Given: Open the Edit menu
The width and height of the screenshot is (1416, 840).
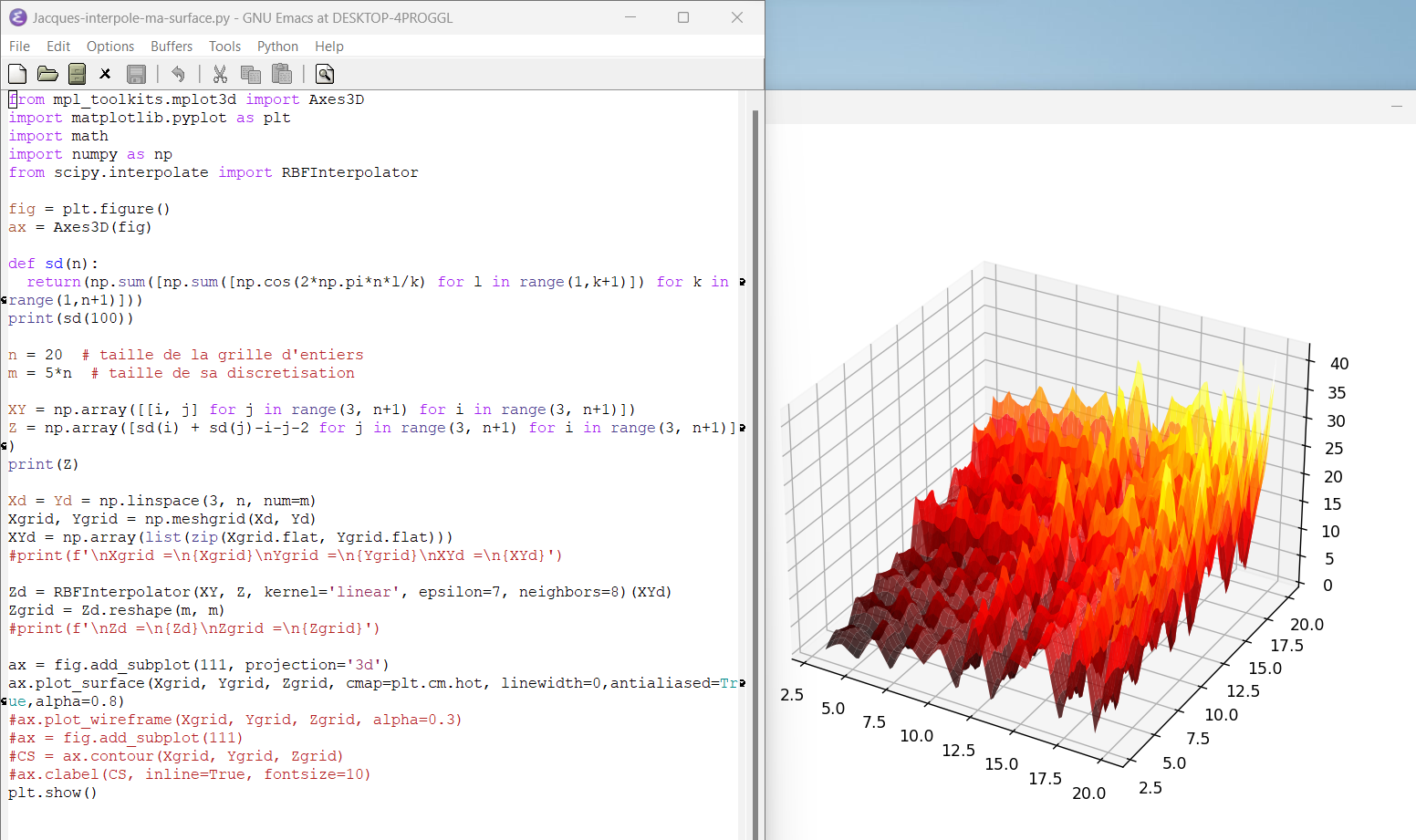Looking at the screenshot, I should pos(58,47).
